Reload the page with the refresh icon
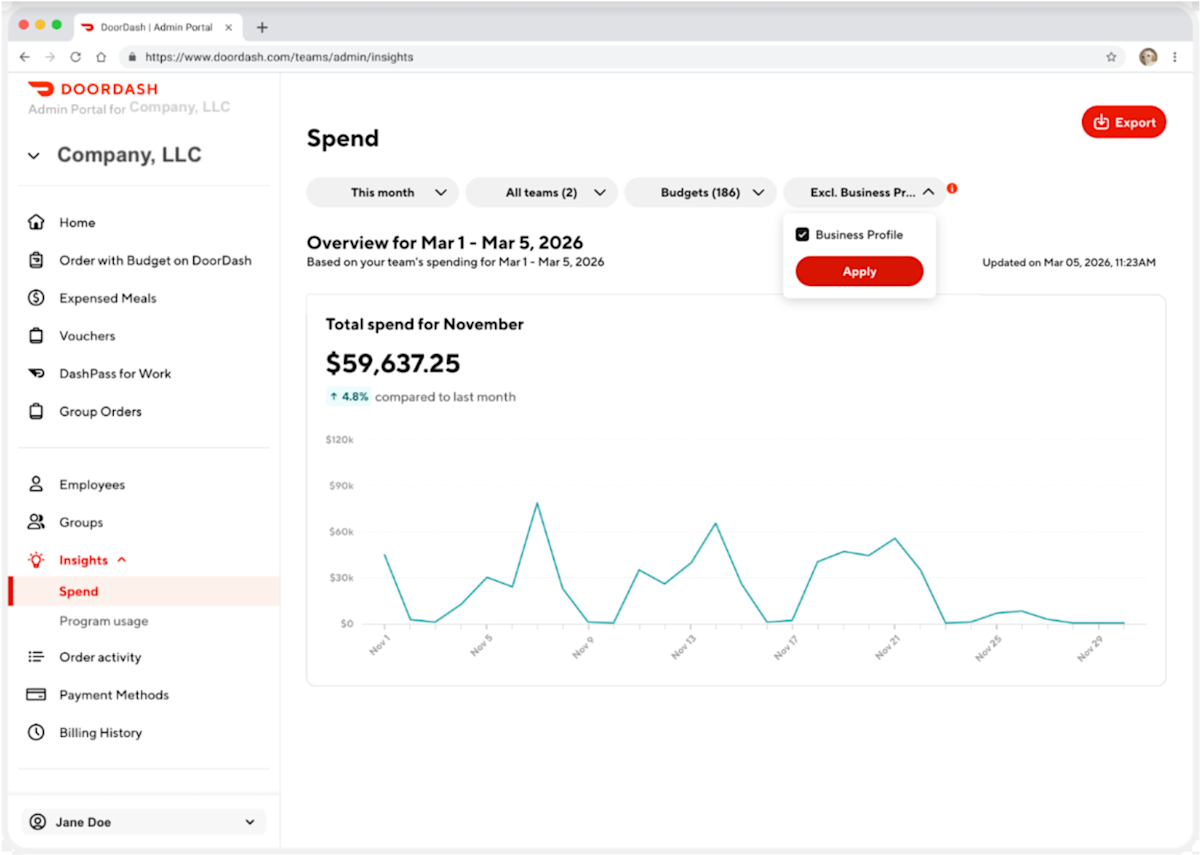Viewport: 1200px width, 855px height. 75,57
